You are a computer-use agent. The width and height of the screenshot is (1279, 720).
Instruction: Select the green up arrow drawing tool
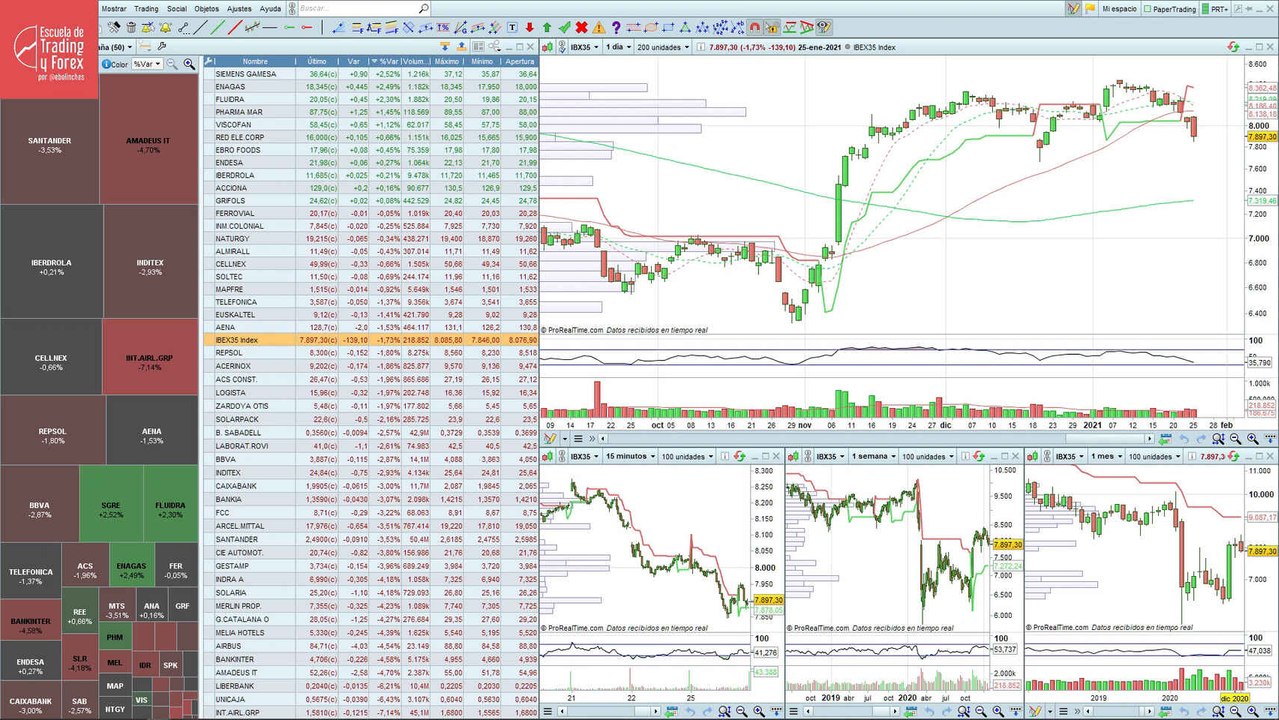(547, 27)
